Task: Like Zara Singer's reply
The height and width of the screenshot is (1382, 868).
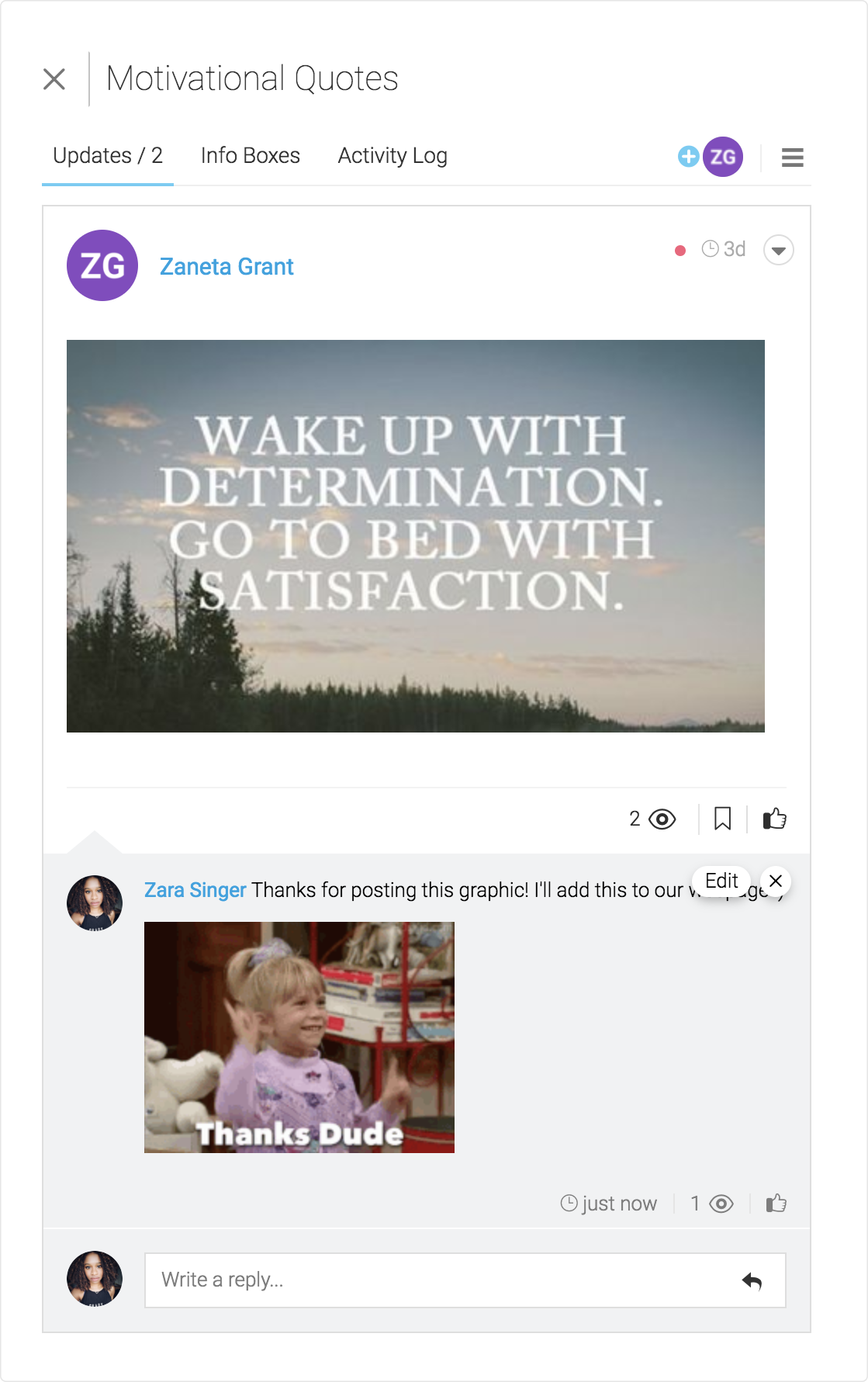Action: pos(776,1204)
